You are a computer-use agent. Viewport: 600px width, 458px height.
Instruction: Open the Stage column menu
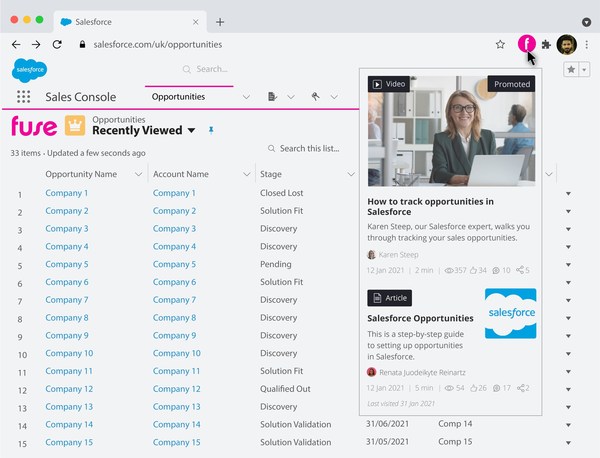click(x=351, y=174)
